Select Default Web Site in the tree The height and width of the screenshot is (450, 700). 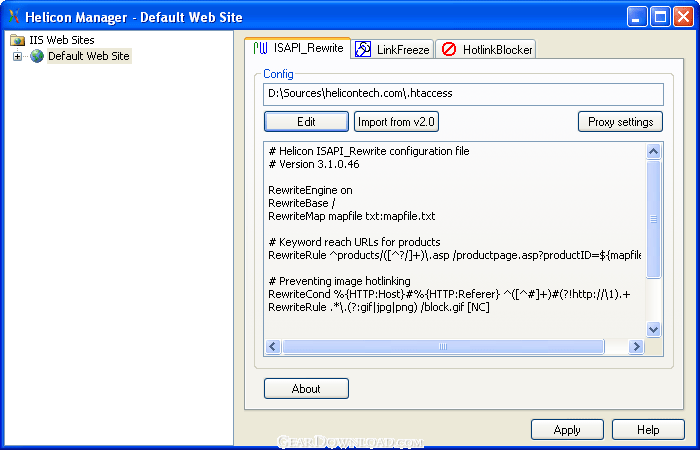[x=89, y=56]
